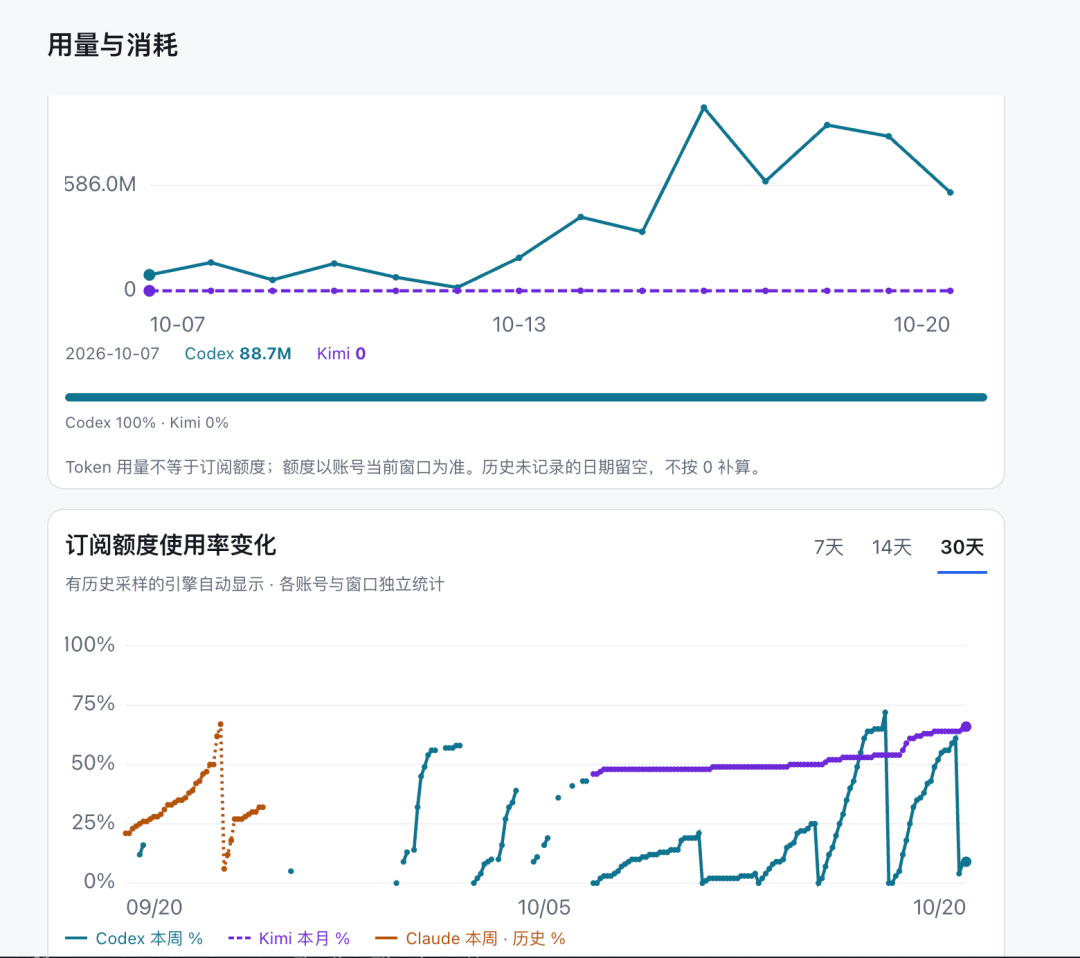Select the 30天 time range tab
The height and width of the screenshot is (958, 1080).
point(962,548)
